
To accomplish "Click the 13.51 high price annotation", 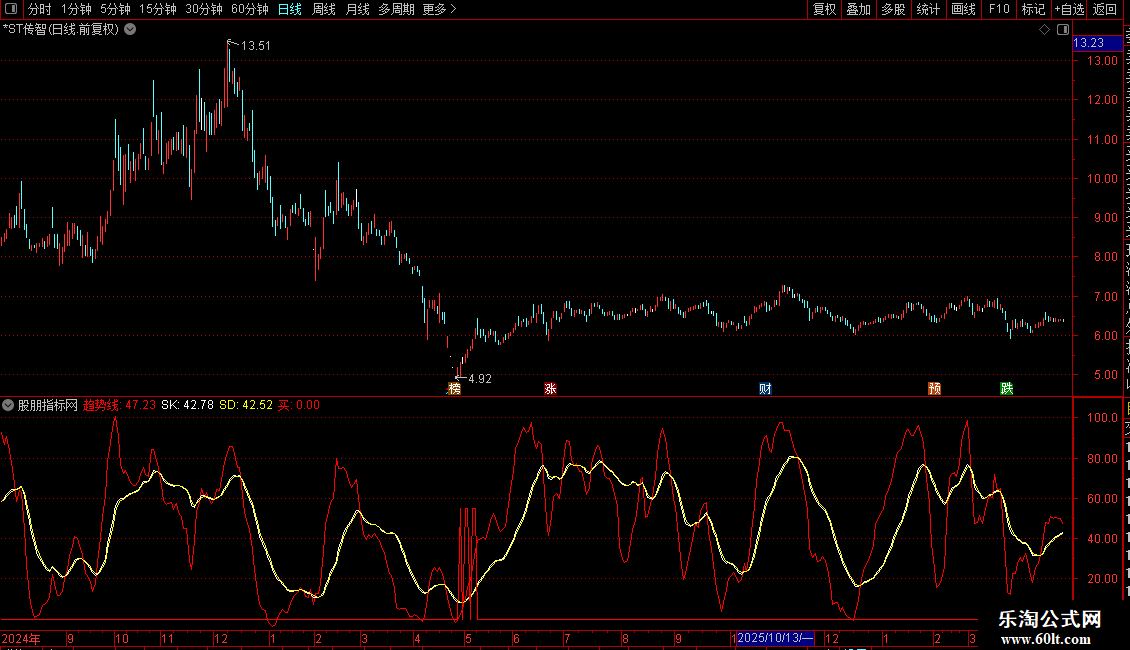I will point(256,45).
